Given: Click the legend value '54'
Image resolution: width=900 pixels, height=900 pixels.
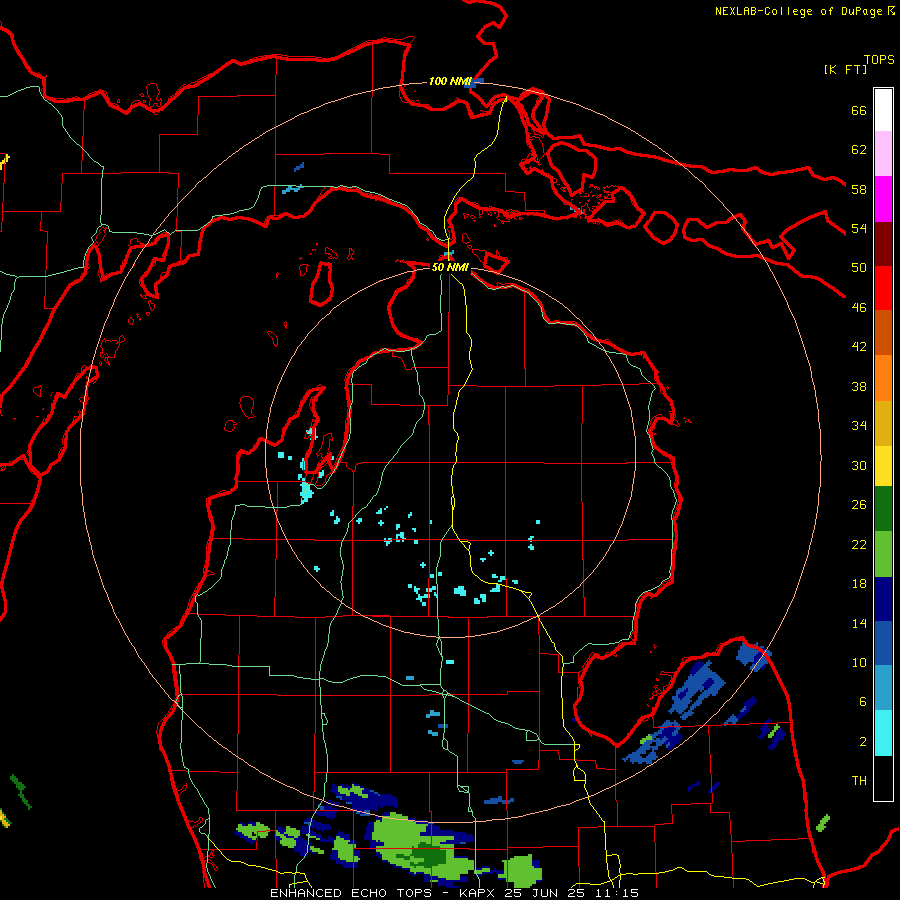Looking at the screenshot, I should coord(859,228).
